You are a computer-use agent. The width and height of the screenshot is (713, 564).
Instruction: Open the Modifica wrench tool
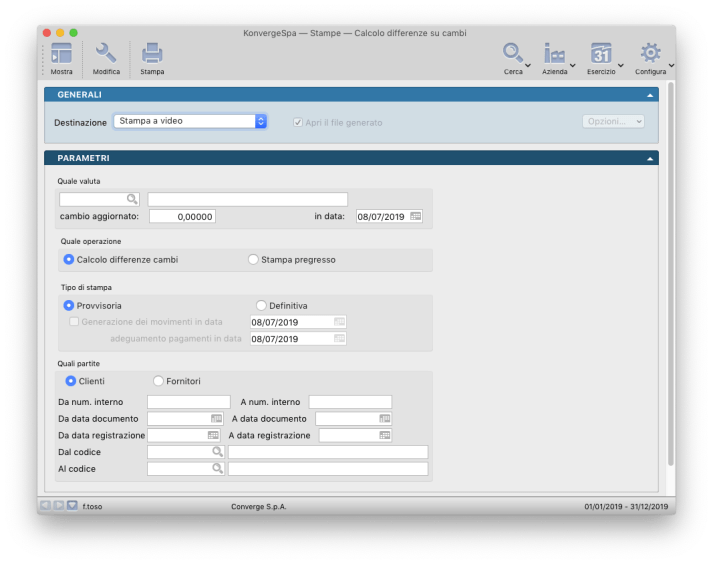click(x=106, y=54)
